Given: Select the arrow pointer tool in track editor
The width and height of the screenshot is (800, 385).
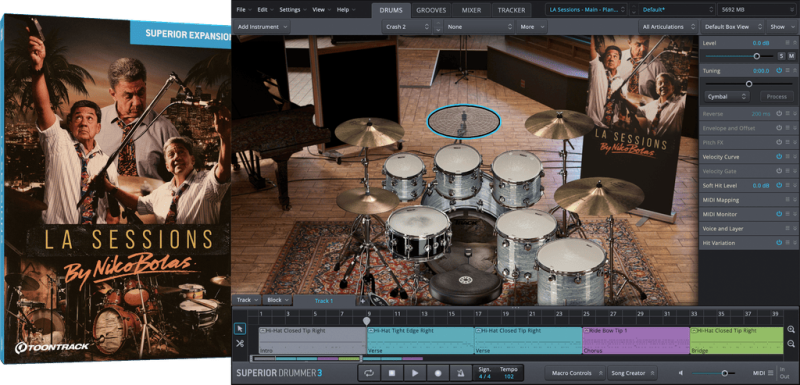Looking at the screenshot, I should point(240,329).
